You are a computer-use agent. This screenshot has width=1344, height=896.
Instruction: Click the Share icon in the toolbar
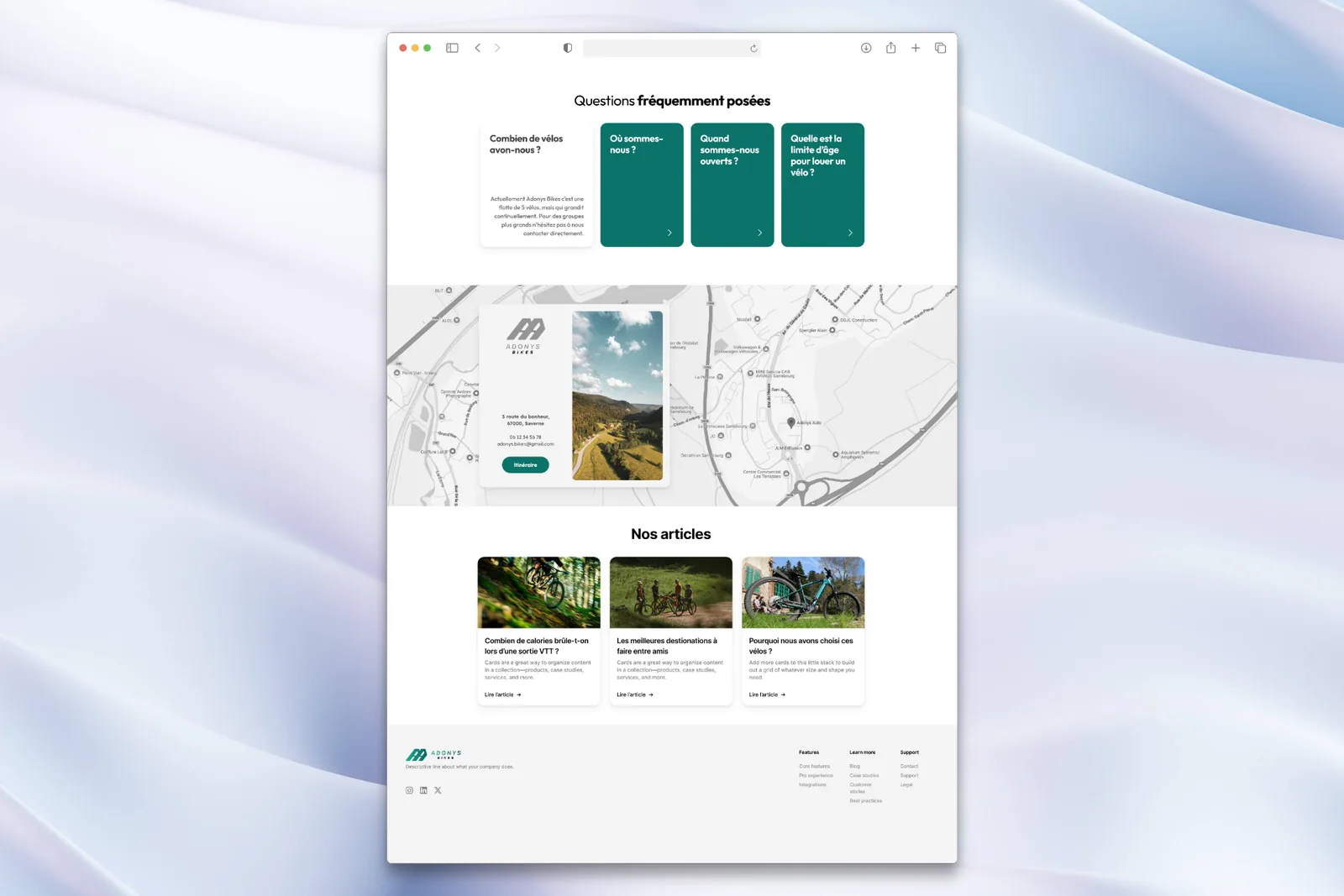(891, 48)
